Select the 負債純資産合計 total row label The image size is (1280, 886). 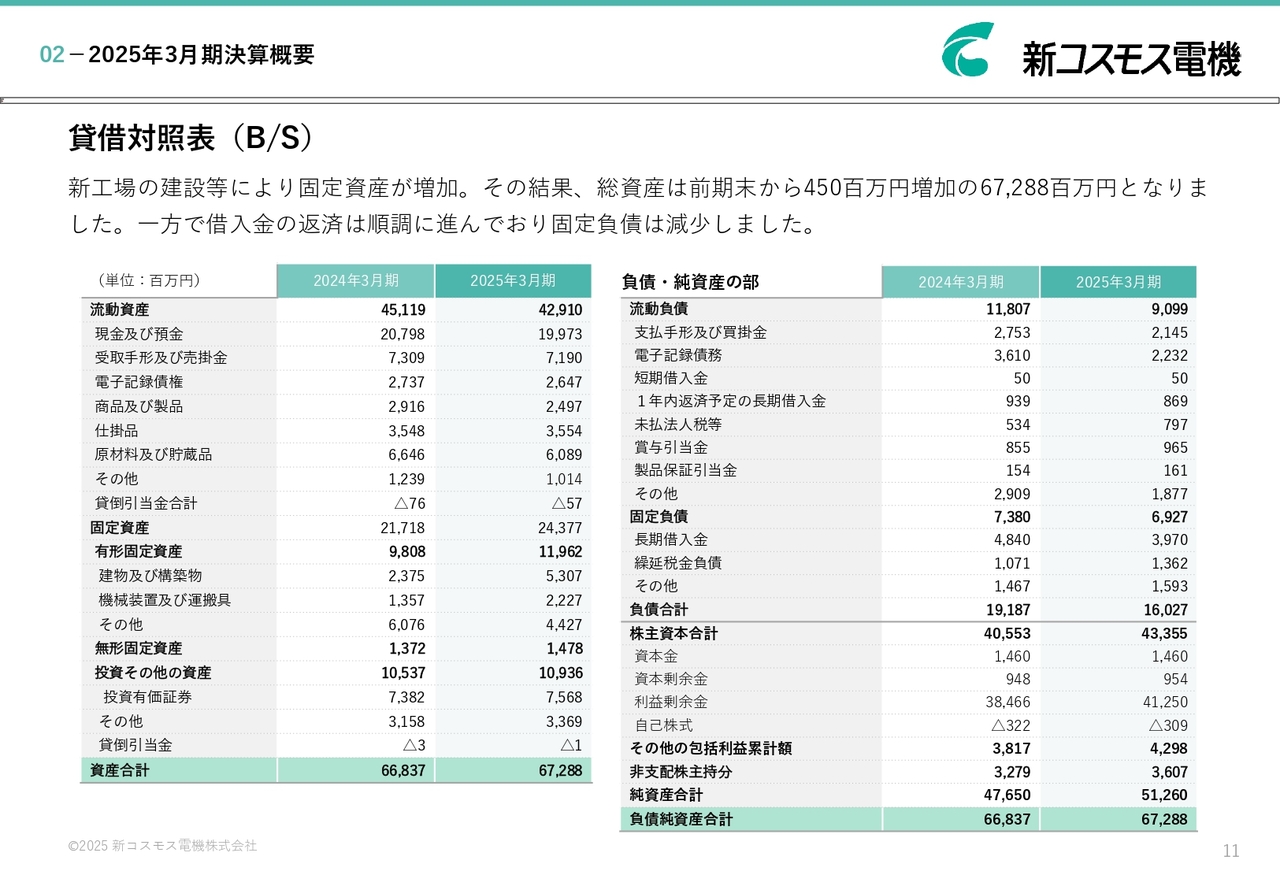681,819
